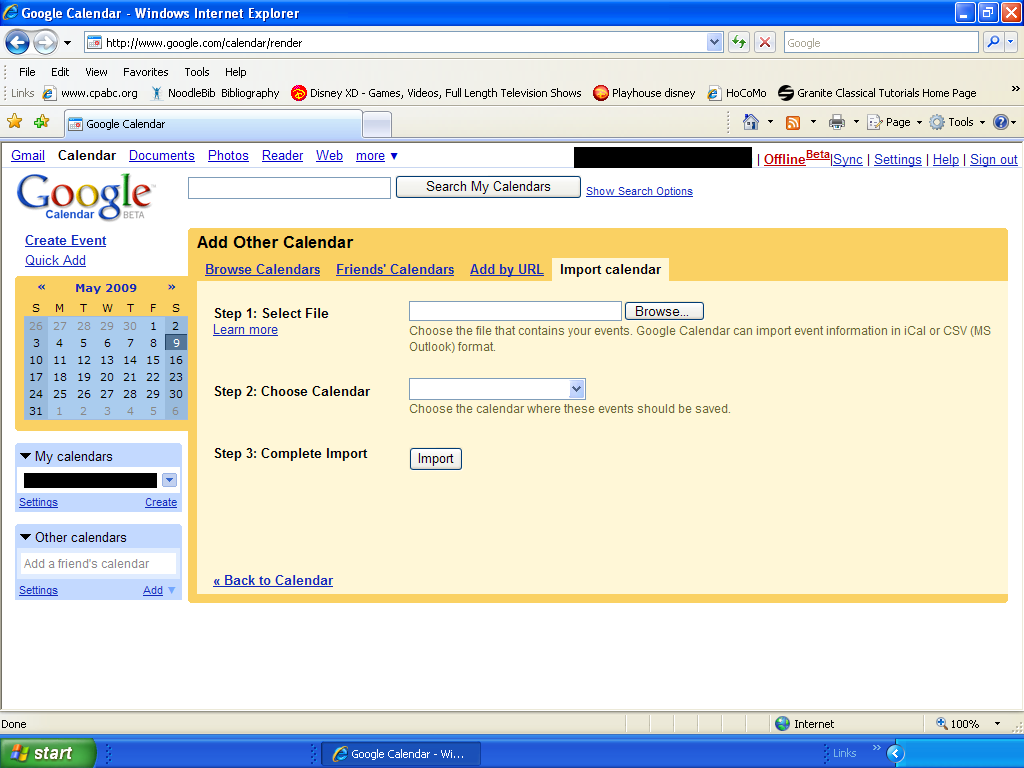Open the Playhouse disney bookmark
The image size is (1024, 768).
[644, 93]
